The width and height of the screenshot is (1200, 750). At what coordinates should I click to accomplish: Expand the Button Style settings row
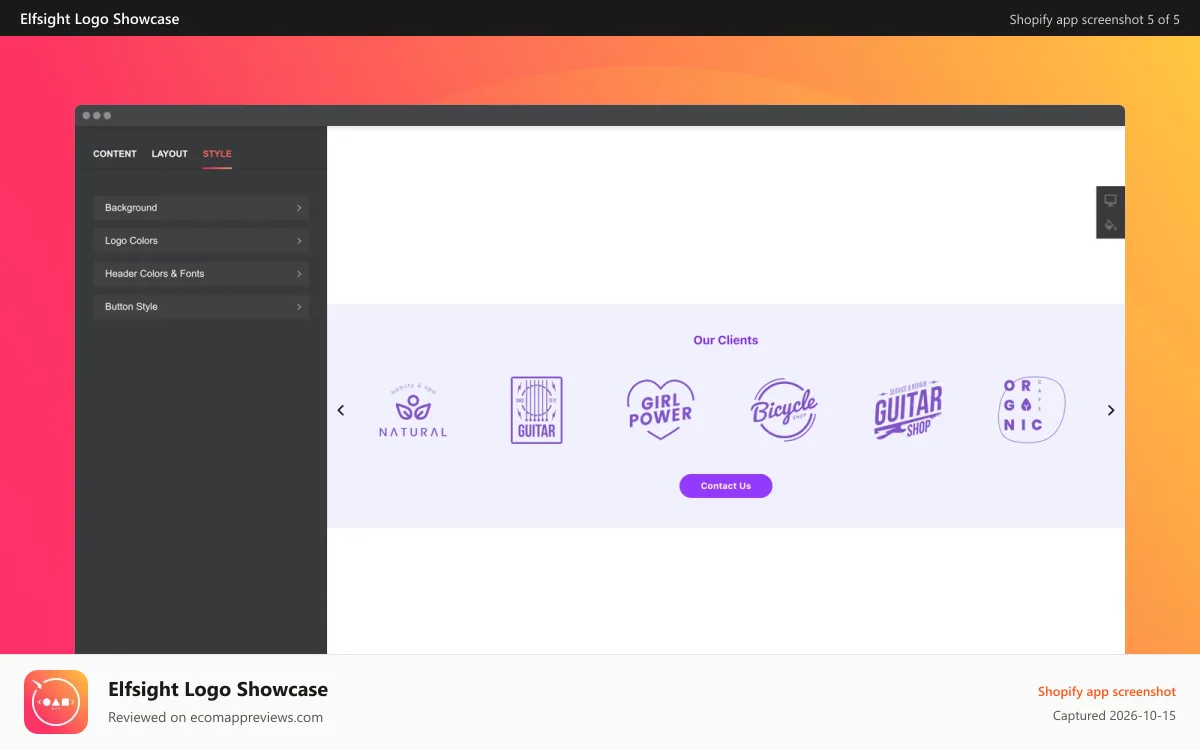pyautogui.click(x=201, y=307)
